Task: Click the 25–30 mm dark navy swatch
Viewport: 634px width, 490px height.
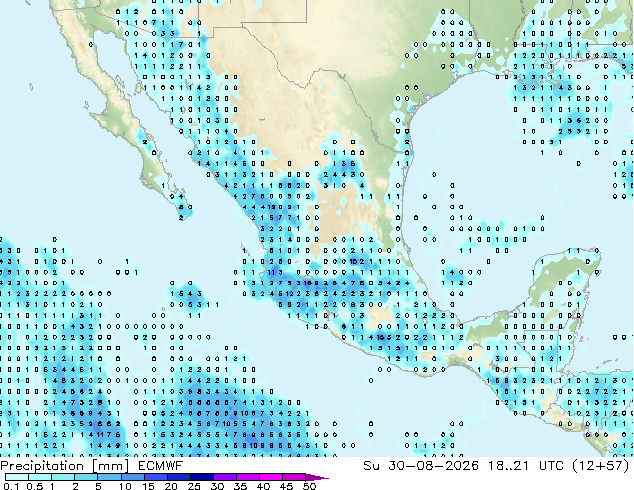Action: (x=202, y=477)
